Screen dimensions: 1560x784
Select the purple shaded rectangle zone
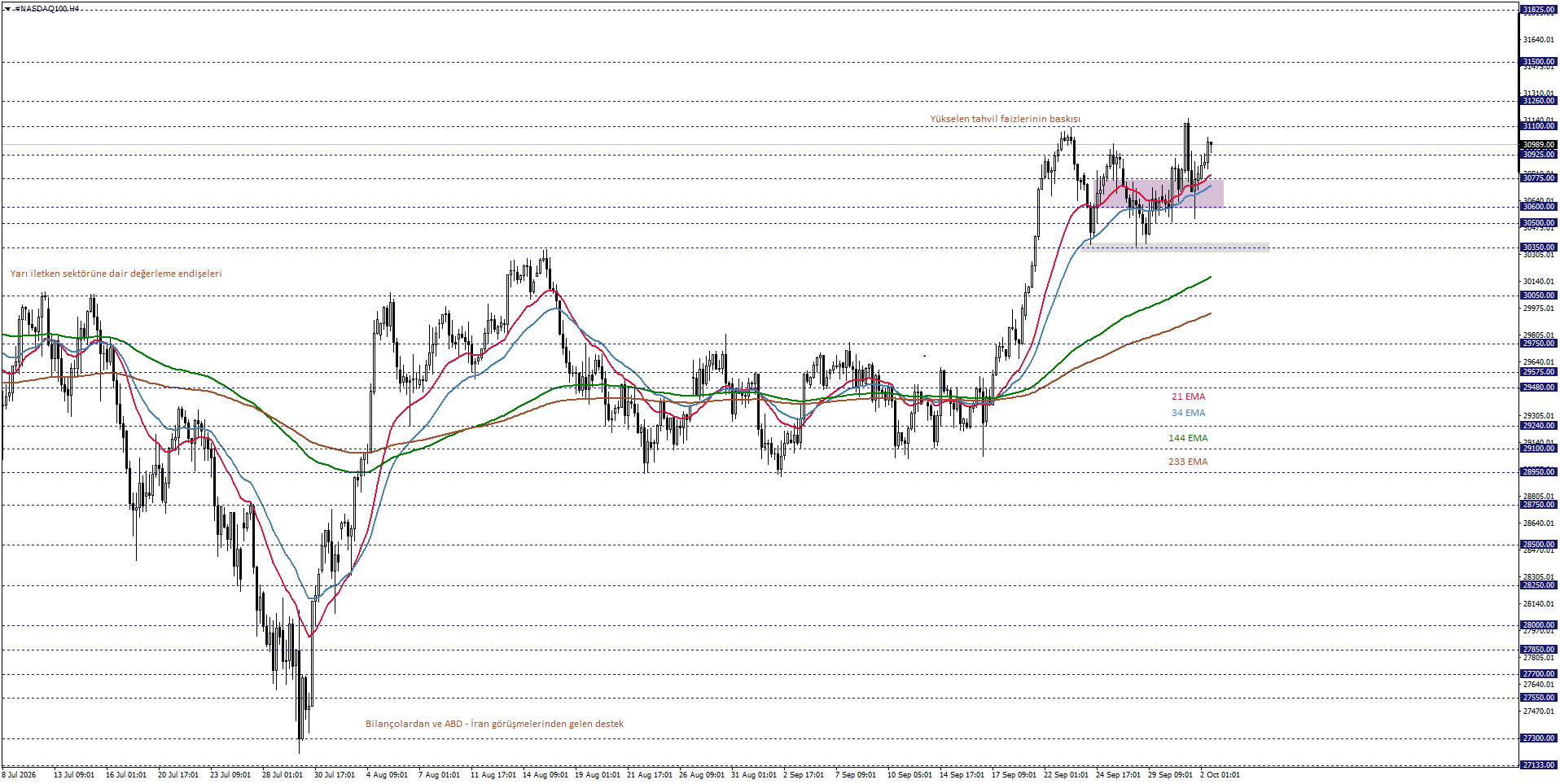[1159, 193]
